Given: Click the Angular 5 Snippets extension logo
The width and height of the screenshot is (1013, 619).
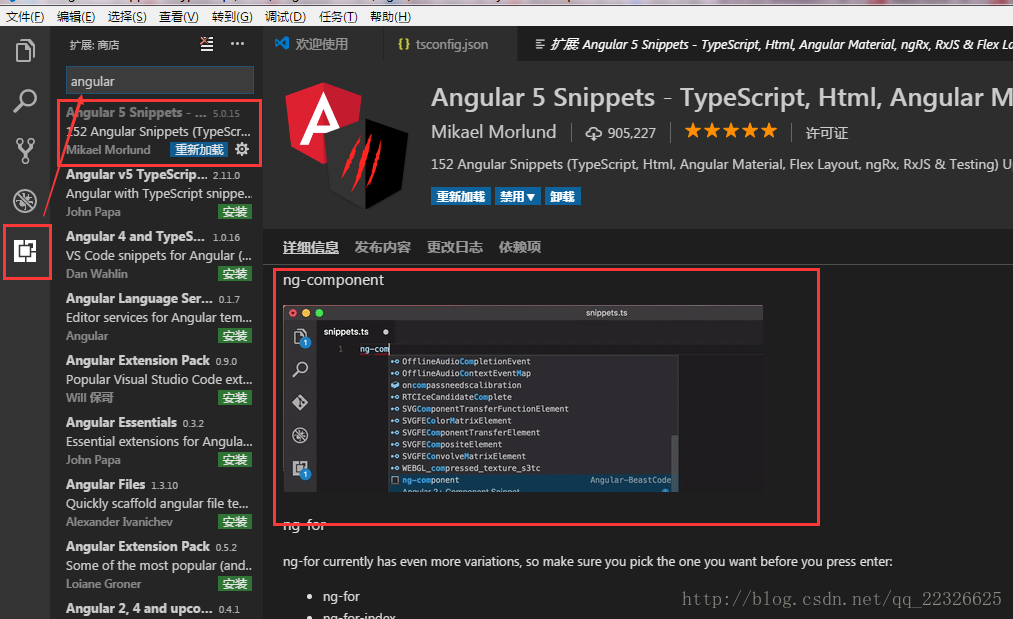Looking at the screenshot, I should click(347, 145).
